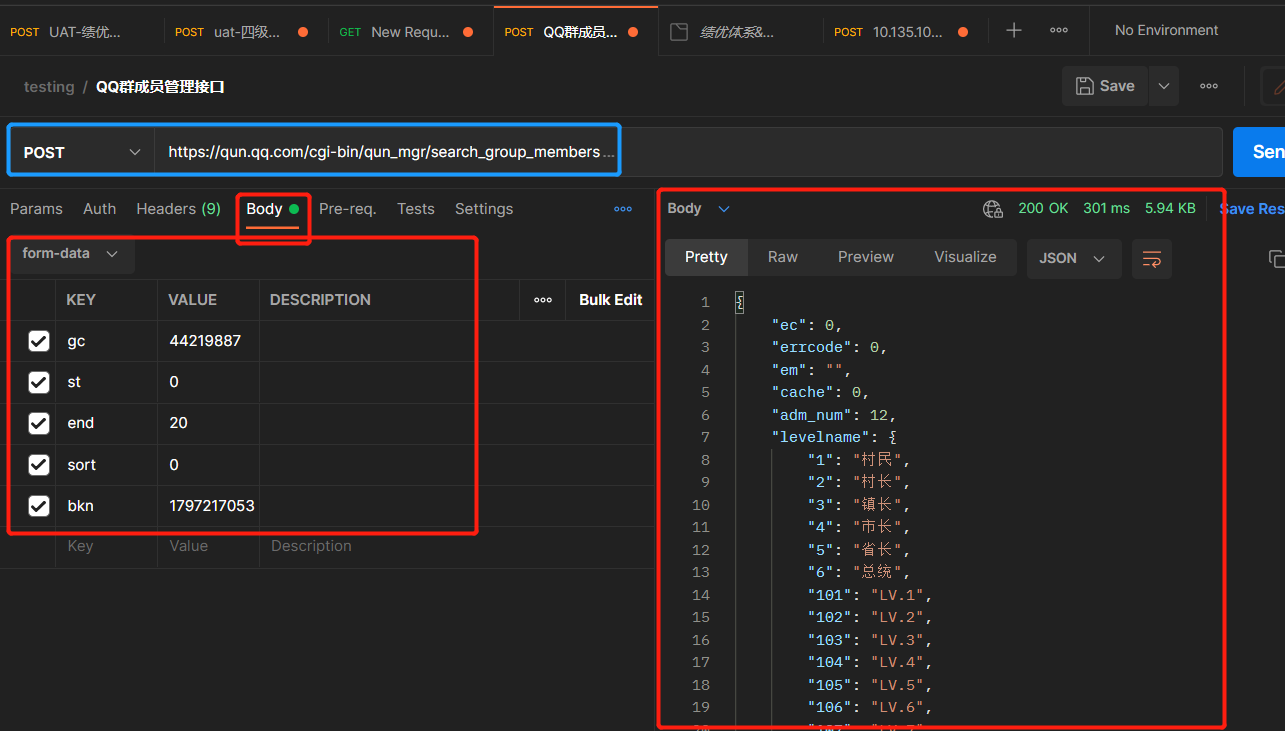Image resolution: width=1285 pixels, height=731 pixels.
Task: Click the empty Value input field
Action: (208, 547)
